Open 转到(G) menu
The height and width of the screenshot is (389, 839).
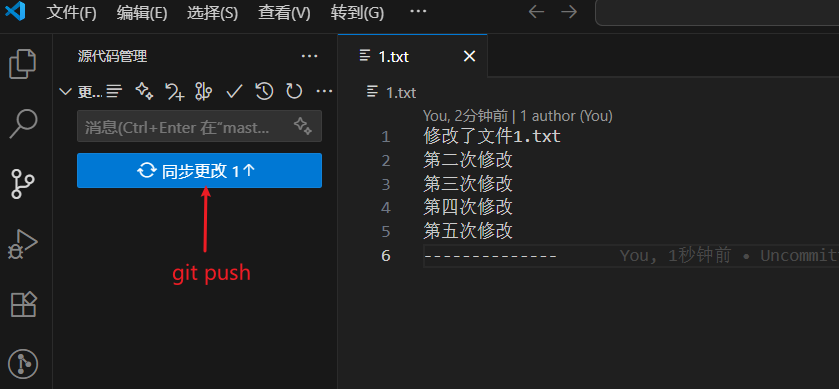(357, 13)
